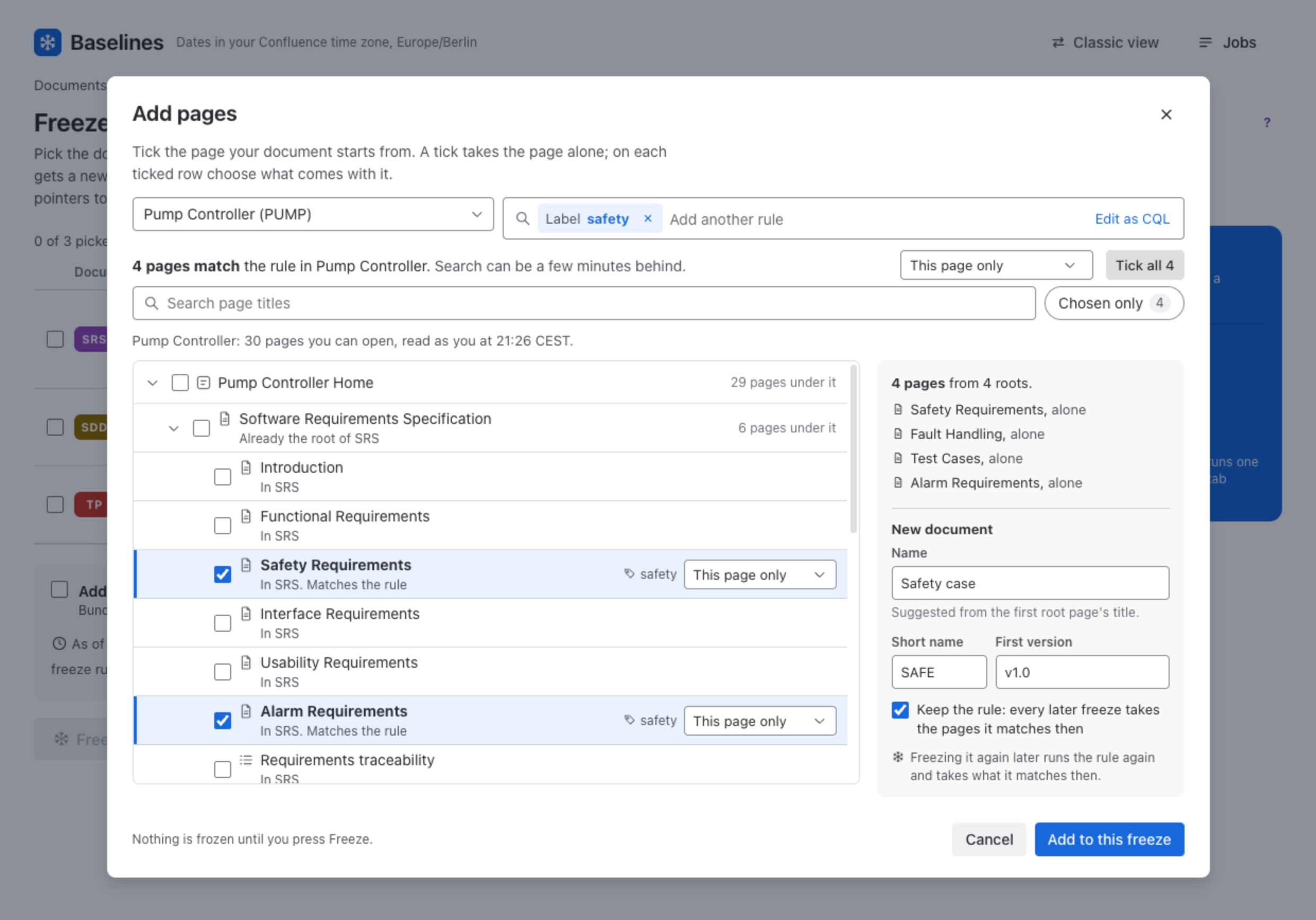1316x920 pixels.
Task: Click Add to this freeze button
Action: click(x=1109, y=839)
